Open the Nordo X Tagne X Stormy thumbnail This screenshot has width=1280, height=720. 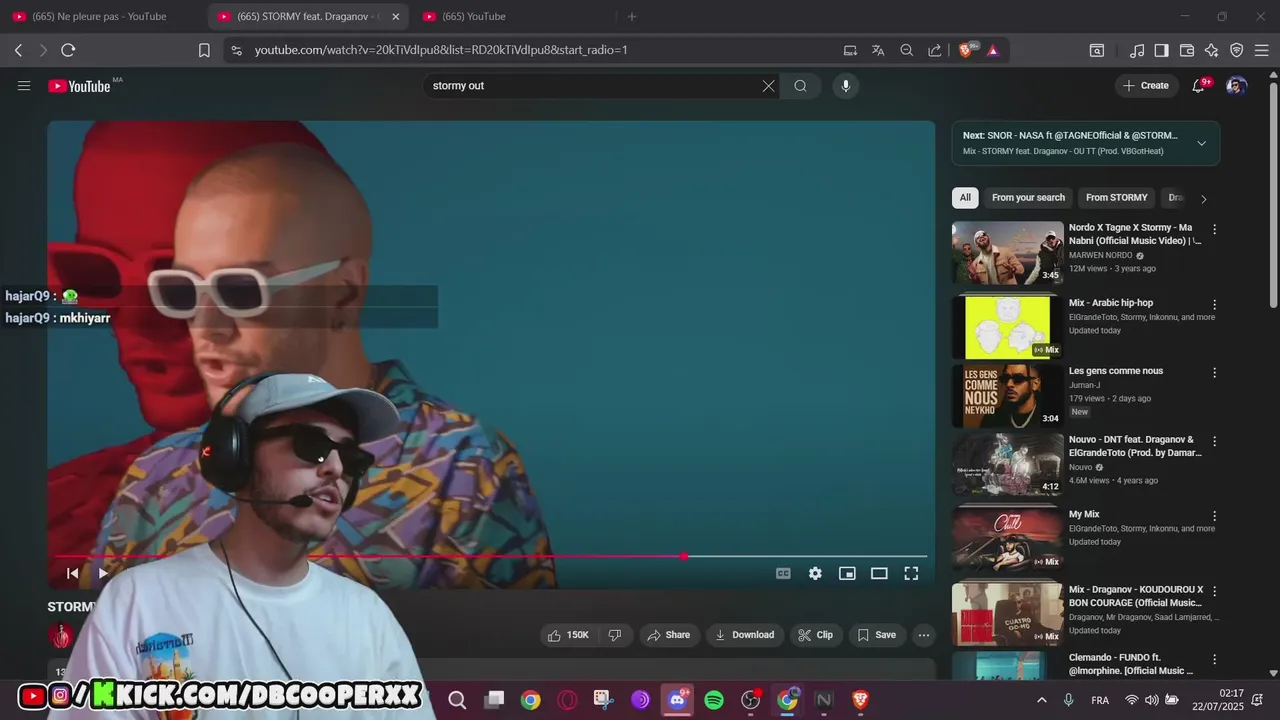click(1007, 253)
